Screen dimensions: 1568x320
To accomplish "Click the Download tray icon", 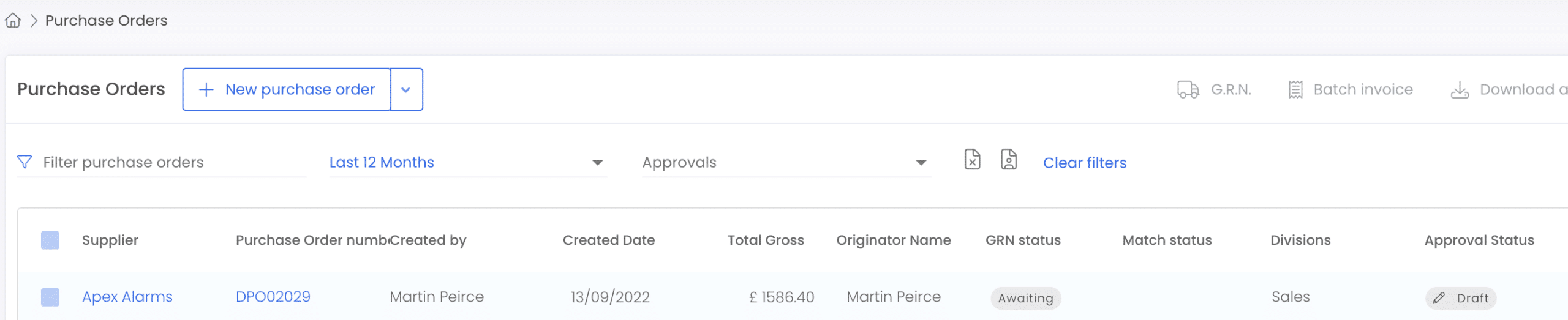I will (x=1460, y=90).
